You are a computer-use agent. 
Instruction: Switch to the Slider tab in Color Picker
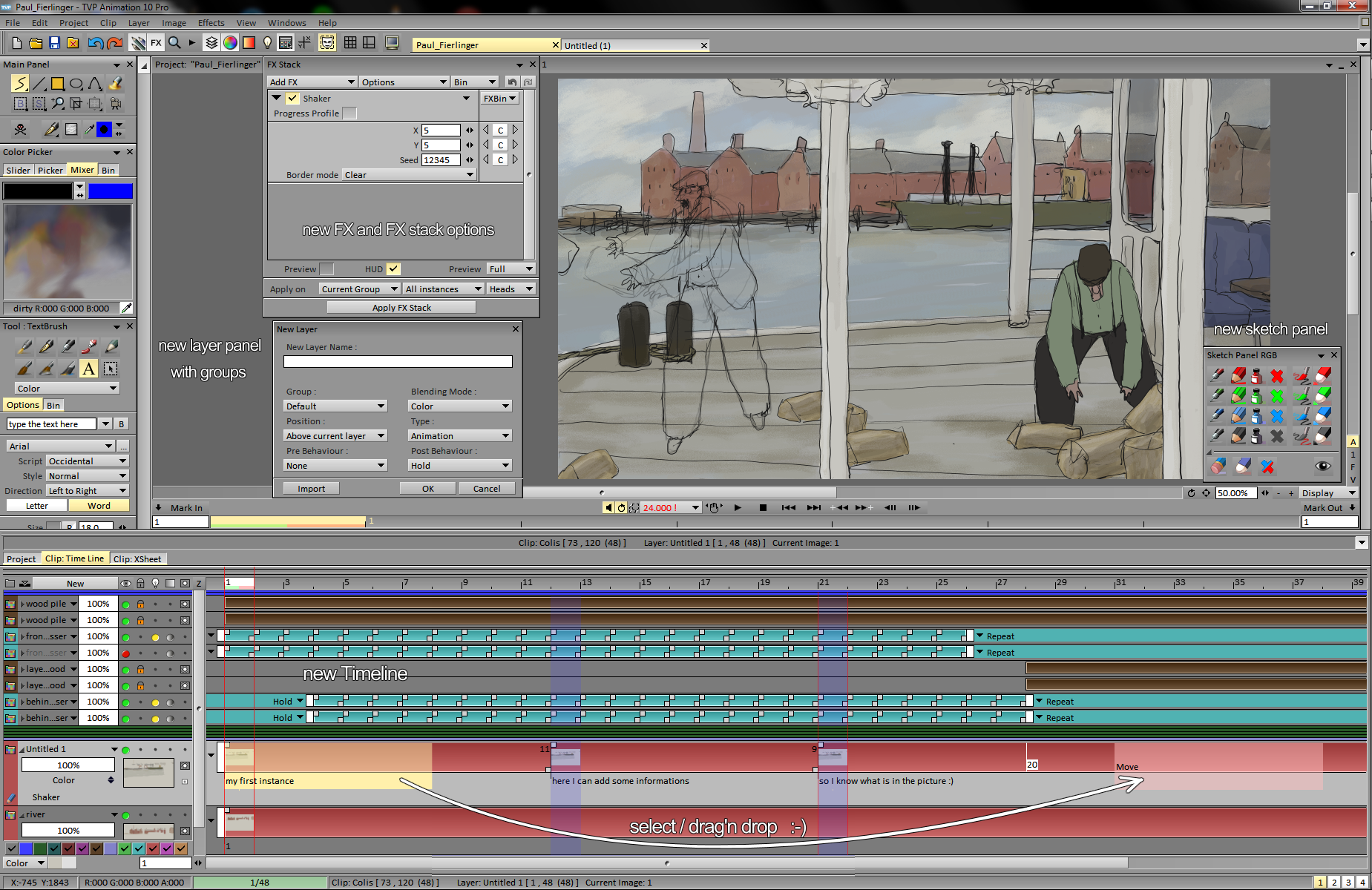(18, 171)
